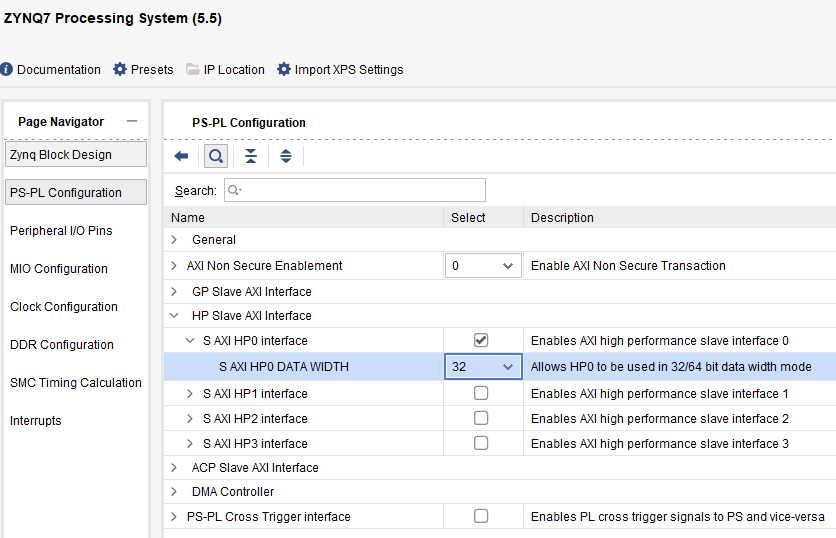Switch to the Clock Configuration page

[x=64, y=307]
